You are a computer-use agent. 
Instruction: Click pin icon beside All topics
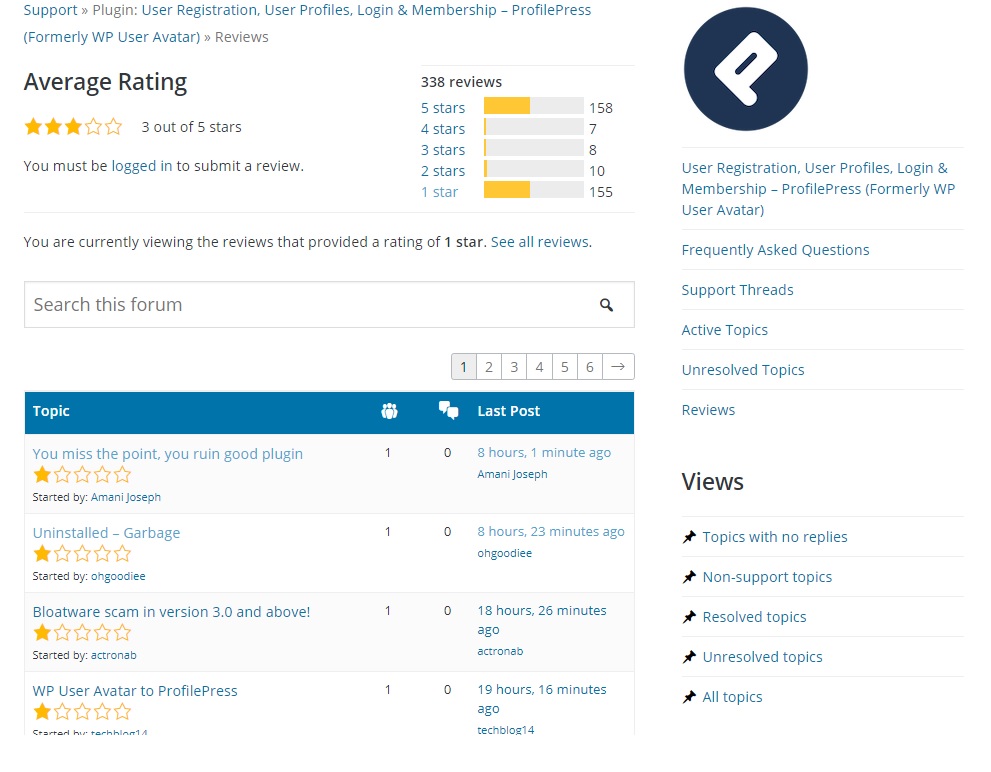689,697
